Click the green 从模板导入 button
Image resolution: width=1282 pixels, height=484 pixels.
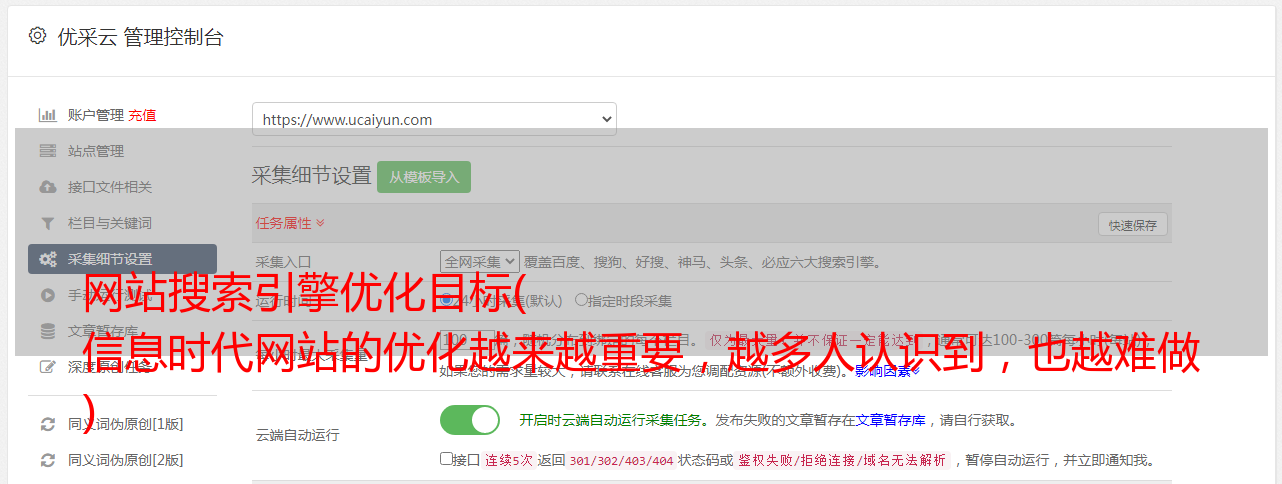click(x=424, y=177)
